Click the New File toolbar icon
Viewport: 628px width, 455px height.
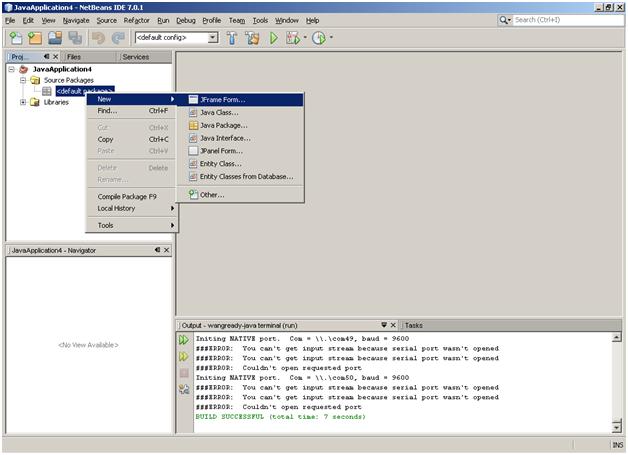pos(16,38)
